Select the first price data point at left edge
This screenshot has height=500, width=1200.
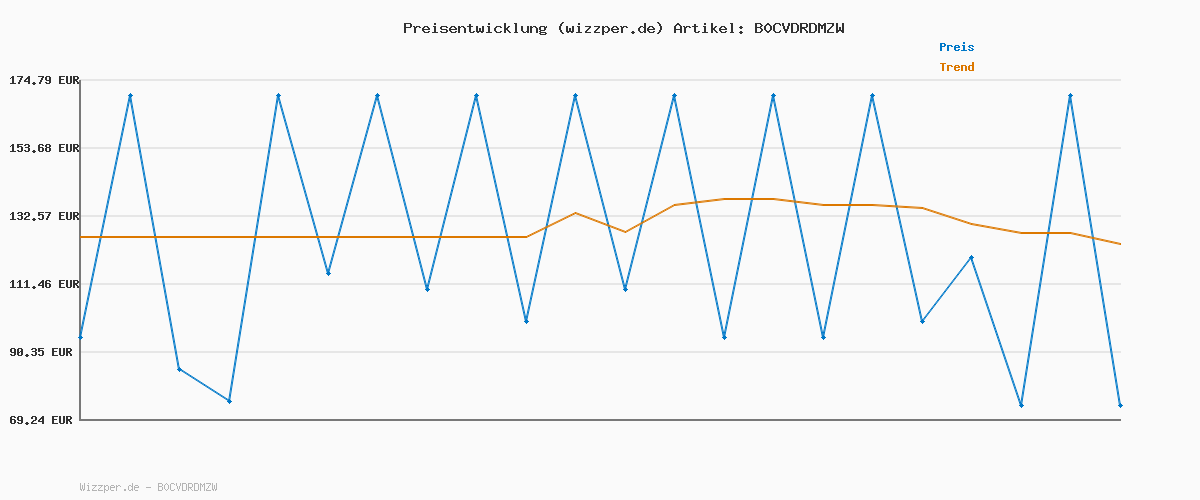(x=81, y=337)
